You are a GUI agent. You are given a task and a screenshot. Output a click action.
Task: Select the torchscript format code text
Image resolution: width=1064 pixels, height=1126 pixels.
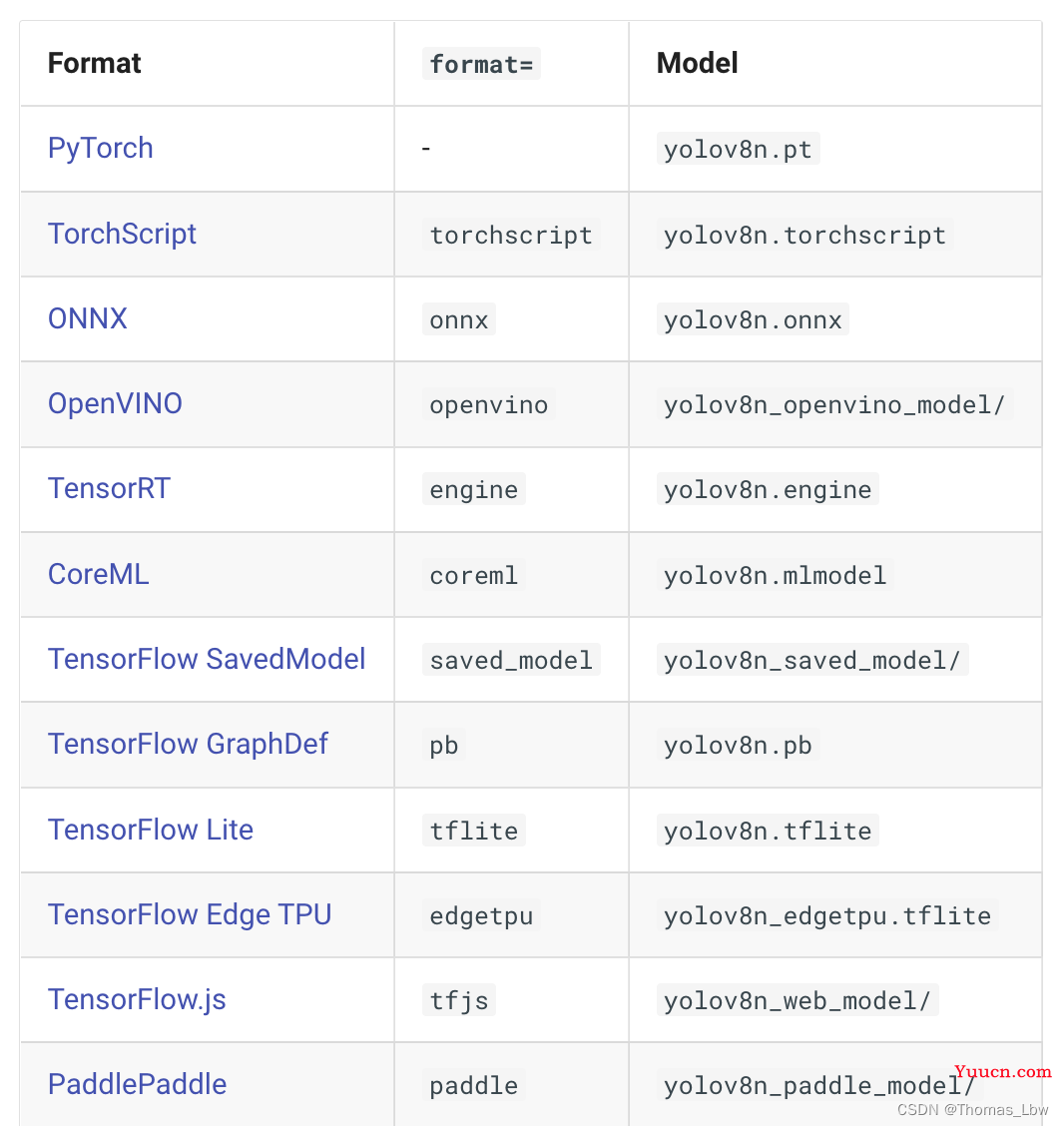pyautogui.click(x=511, y=235)
